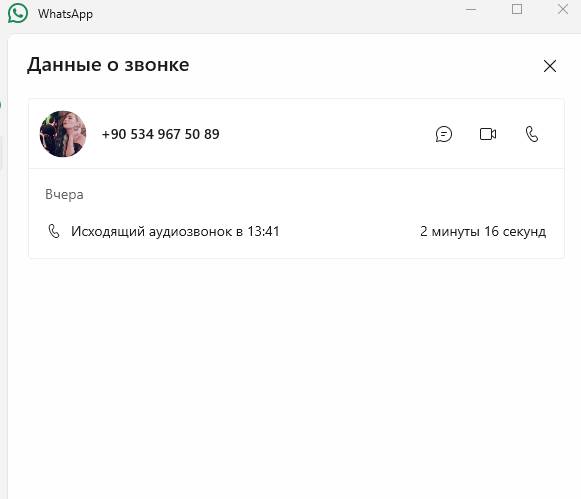Click the 2 минуты 16 секунд duration
The height and width of the screenshot is (499, 581).
(483, 232)
